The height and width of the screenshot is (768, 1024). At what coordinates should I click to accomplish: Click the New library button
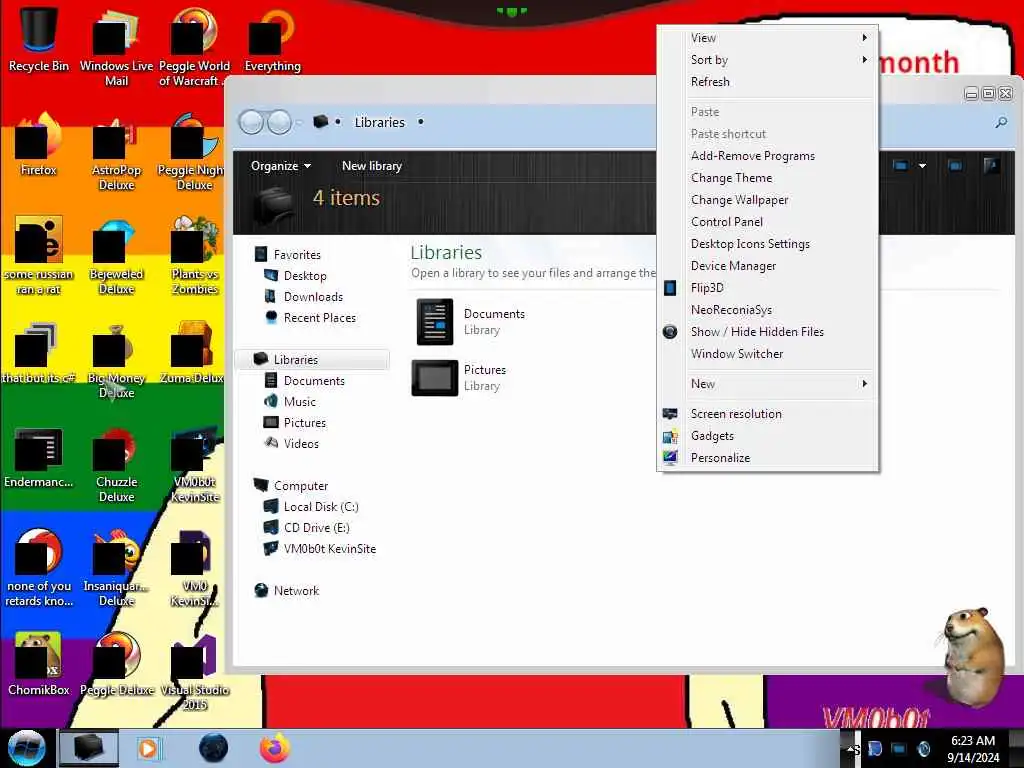coord(372,166)
